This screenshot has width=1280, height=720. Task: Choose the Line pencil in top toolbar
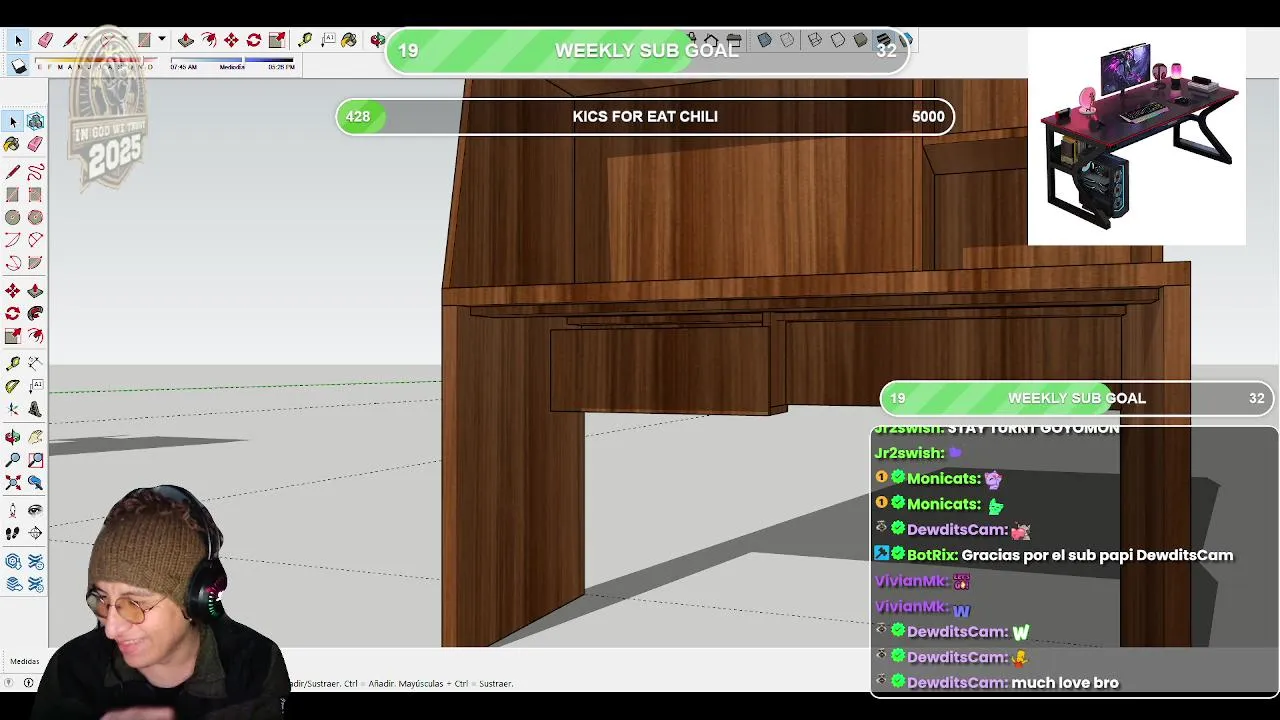pyautogui.click(x=70, y=40)
